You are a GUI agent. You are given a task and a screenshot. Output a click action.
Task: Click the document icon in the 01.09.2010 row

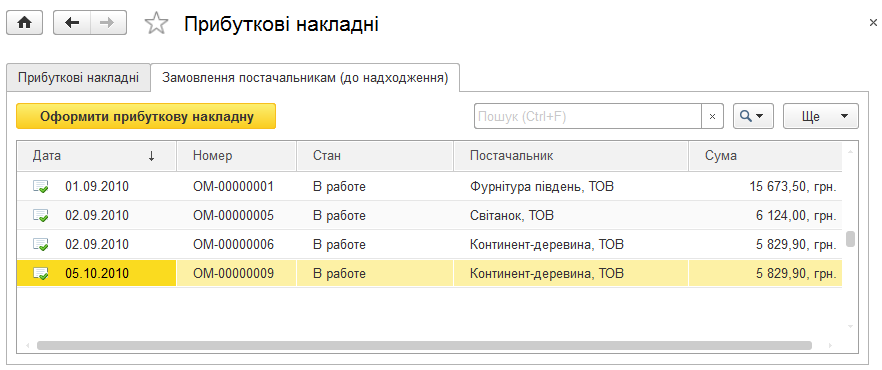coord(40,186)
